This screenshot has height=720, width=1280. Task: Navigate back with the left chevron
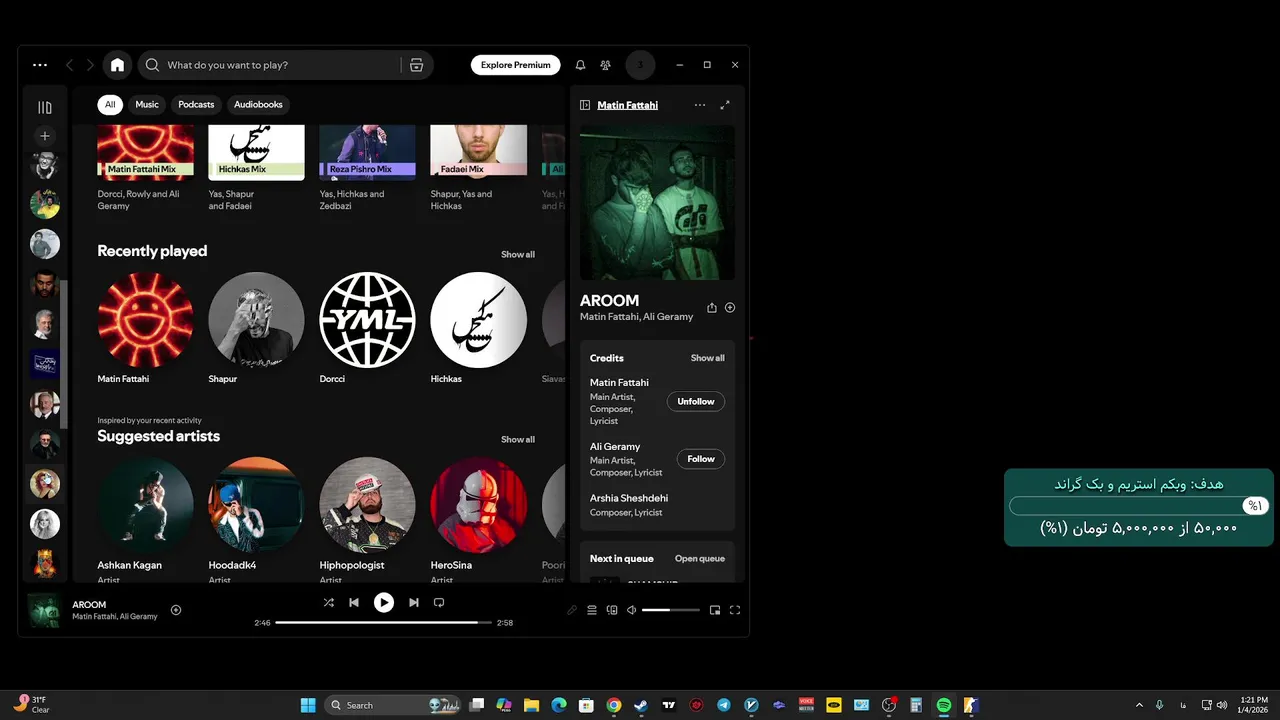click(69, 65)
